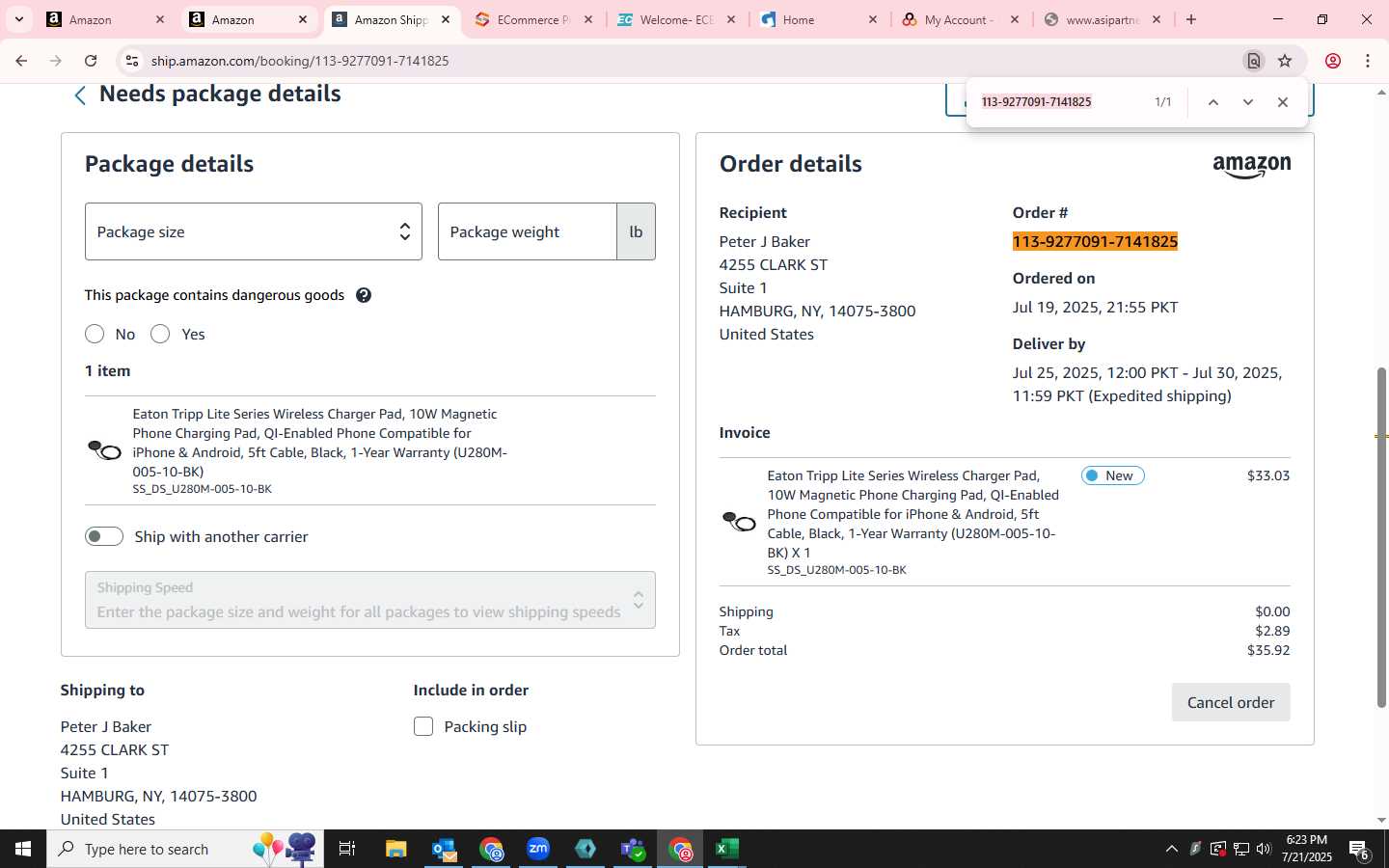Open Windows Start menu
Image resolution: width=1389 pixels, height=868 pixels.
pyautogui.click(x=23, y=849)
